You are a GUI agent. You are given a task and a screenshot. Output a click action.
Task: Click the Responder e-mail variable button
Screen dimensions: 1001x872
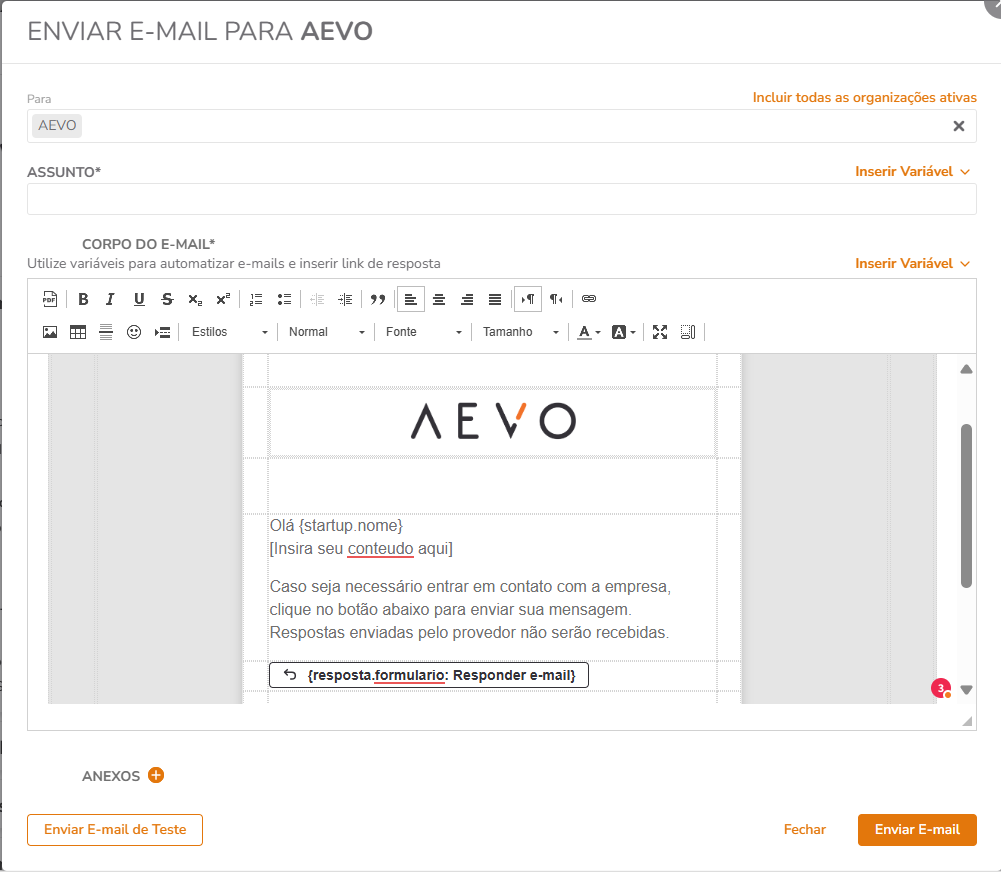pos(429,675)
